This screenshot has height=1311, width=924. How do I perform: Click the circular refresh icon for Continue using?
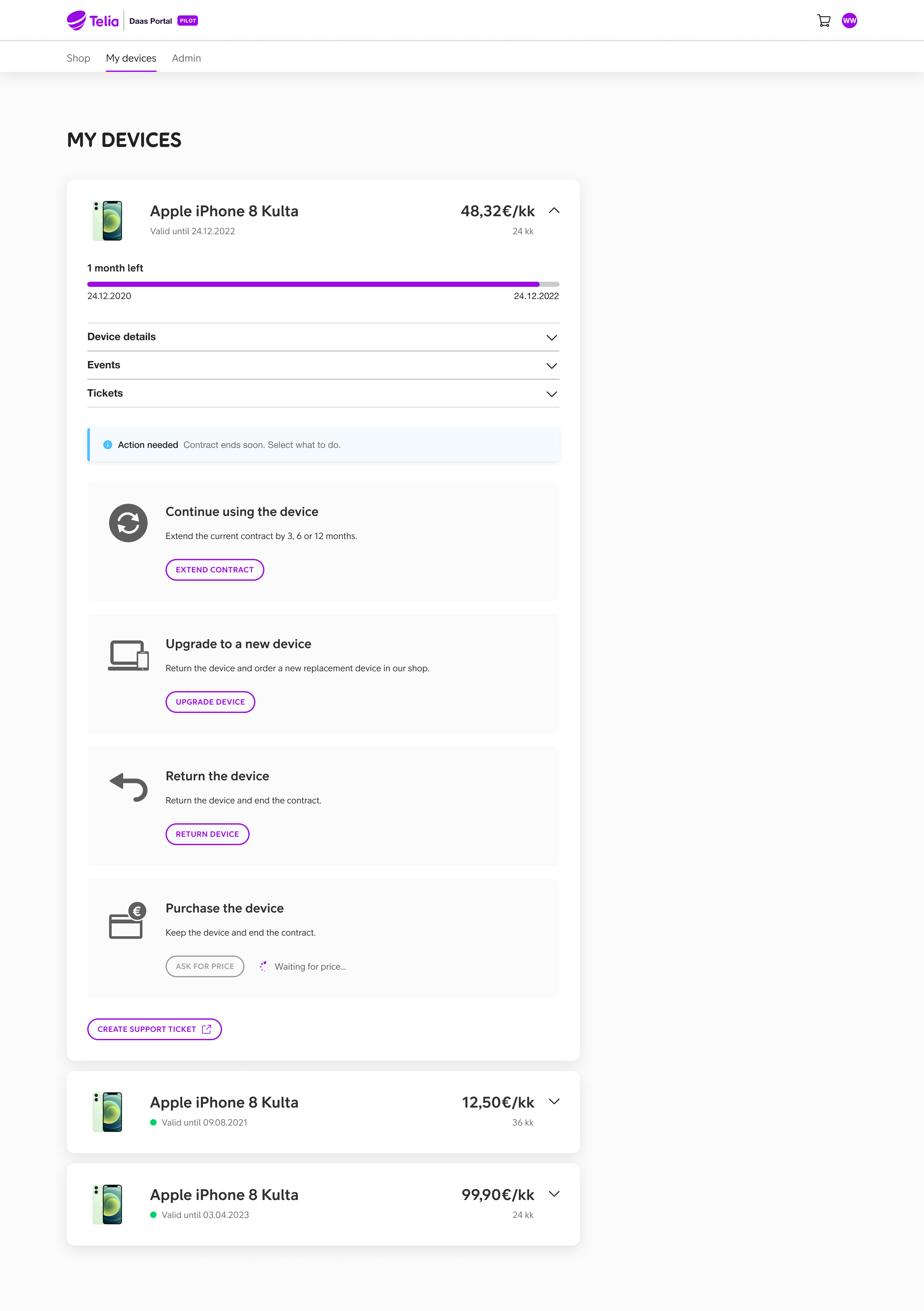(x=128, y=522)
